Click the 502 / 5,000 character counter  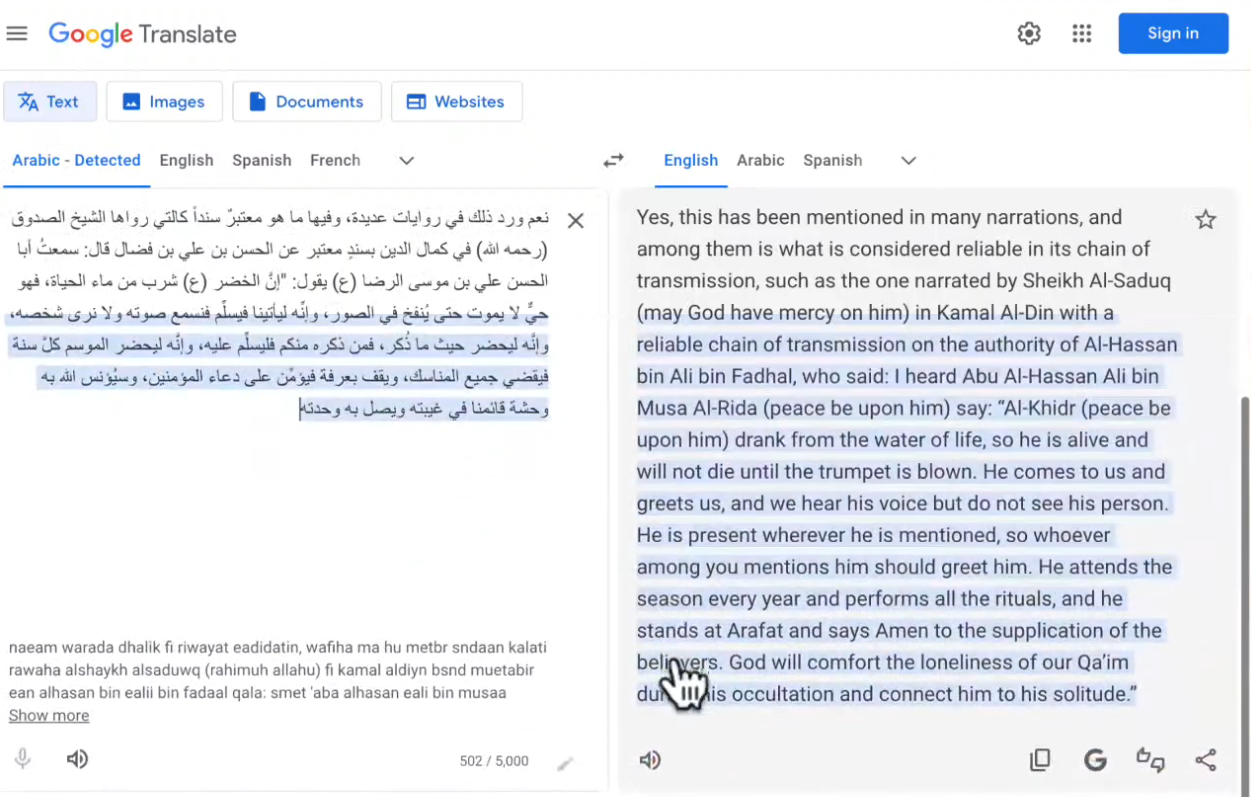click(x=494, y=761)
